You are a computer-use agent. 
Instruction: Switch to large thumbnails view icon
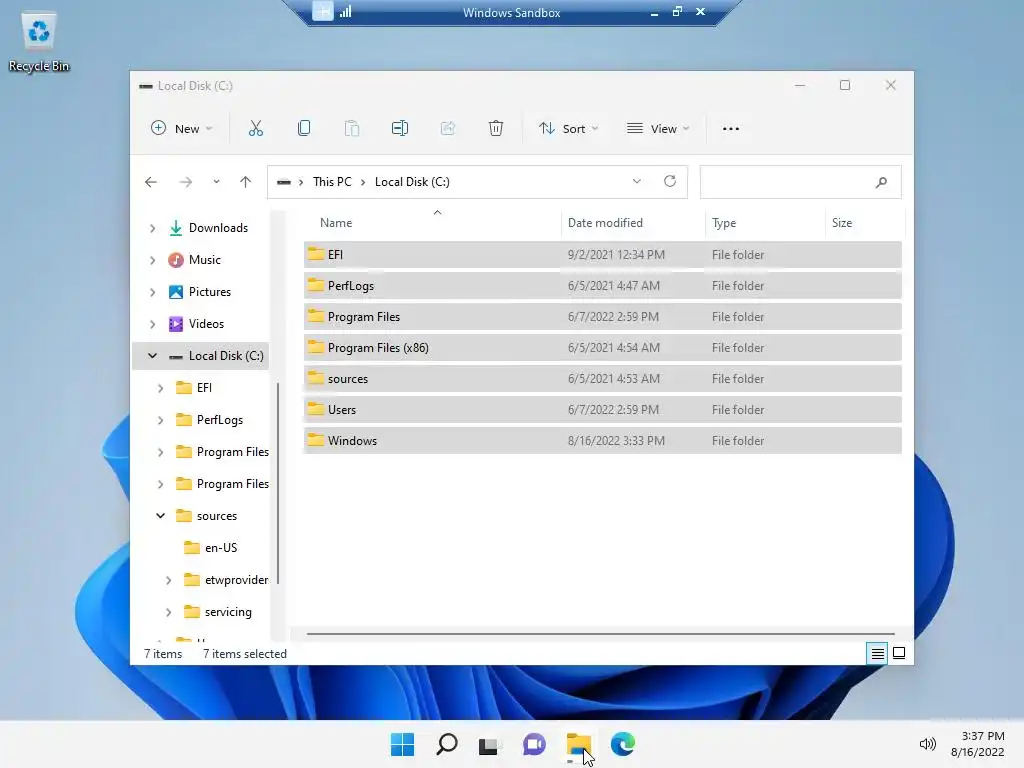pos(899,653)
